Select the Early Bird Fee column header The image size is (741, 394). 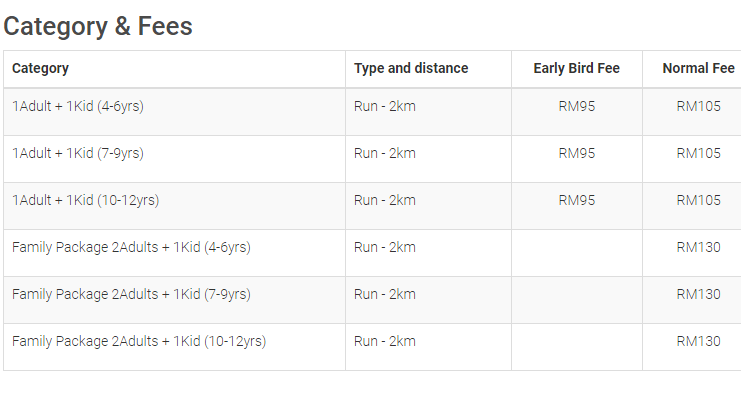(577, 69)
